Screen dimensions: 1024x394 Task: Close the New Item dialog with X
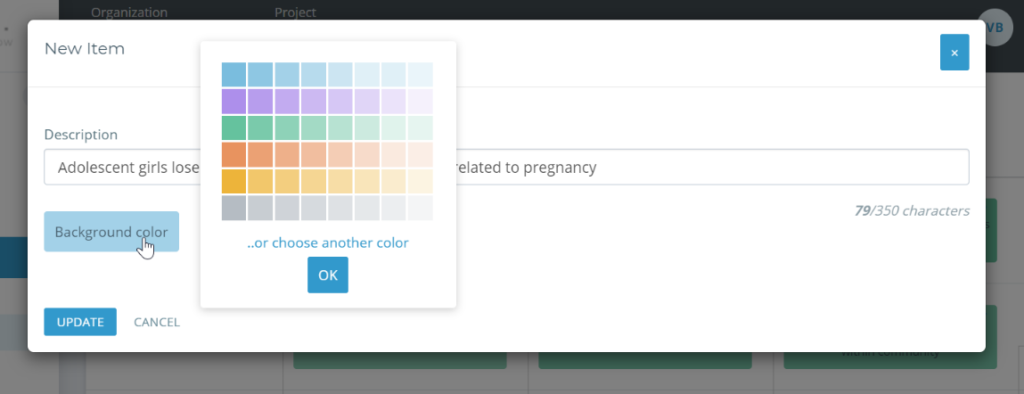point(954,52)
